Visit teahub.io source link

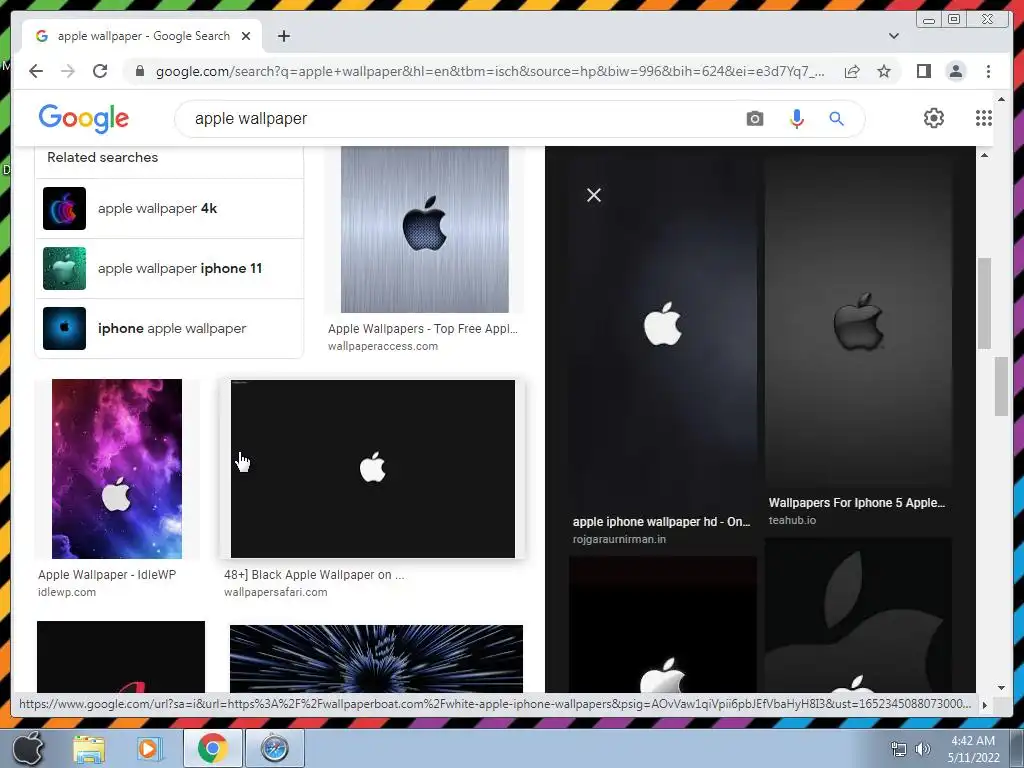792,520
